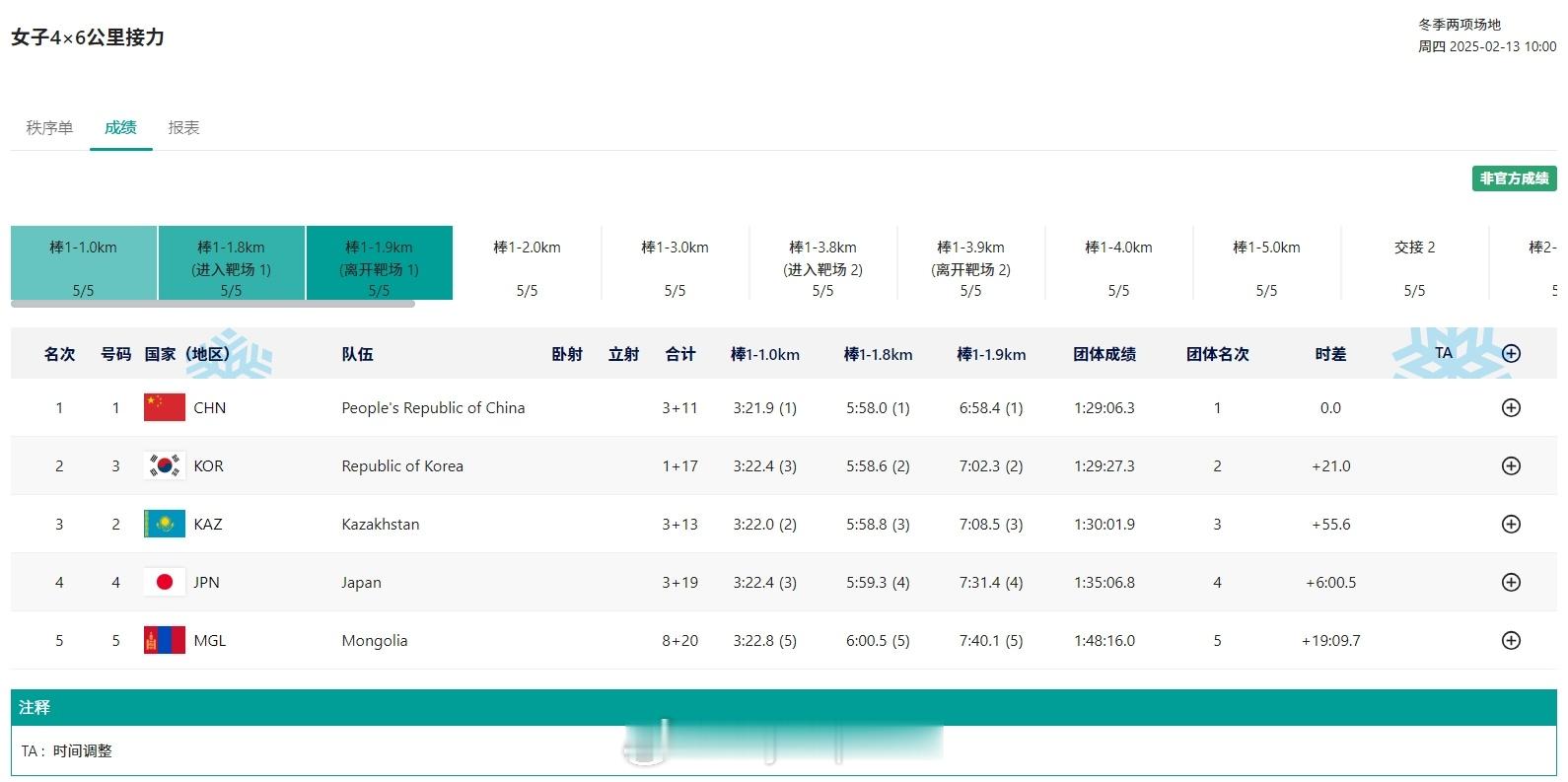The width and height of the screenshot is (1568, 782).
Task: Click the 团体名次 column header
Action: (1217, 354)
